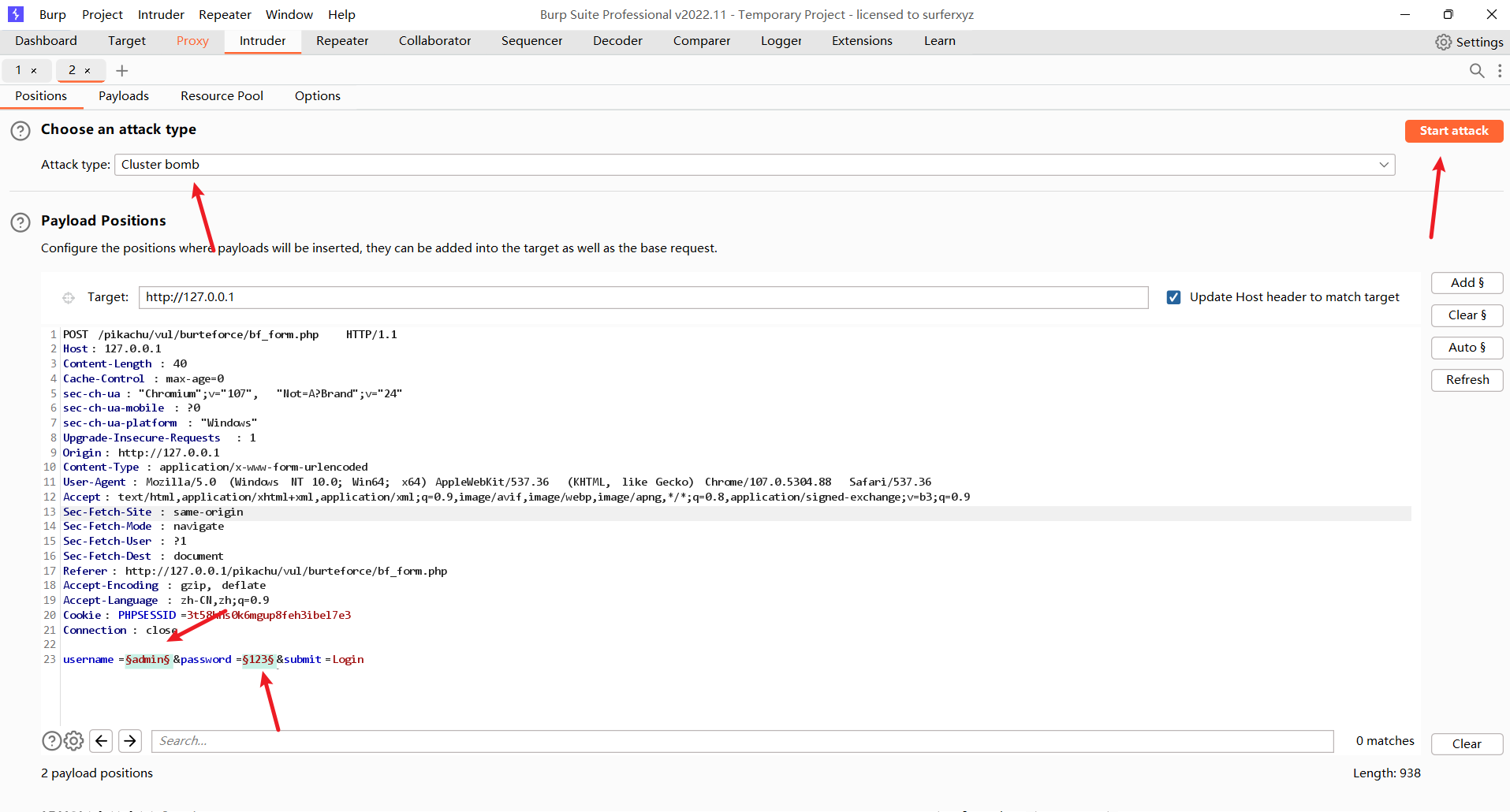Screen dimensions: 1510x812
Task: Open the three-dot tab options menu
Action: (1500, 71)
